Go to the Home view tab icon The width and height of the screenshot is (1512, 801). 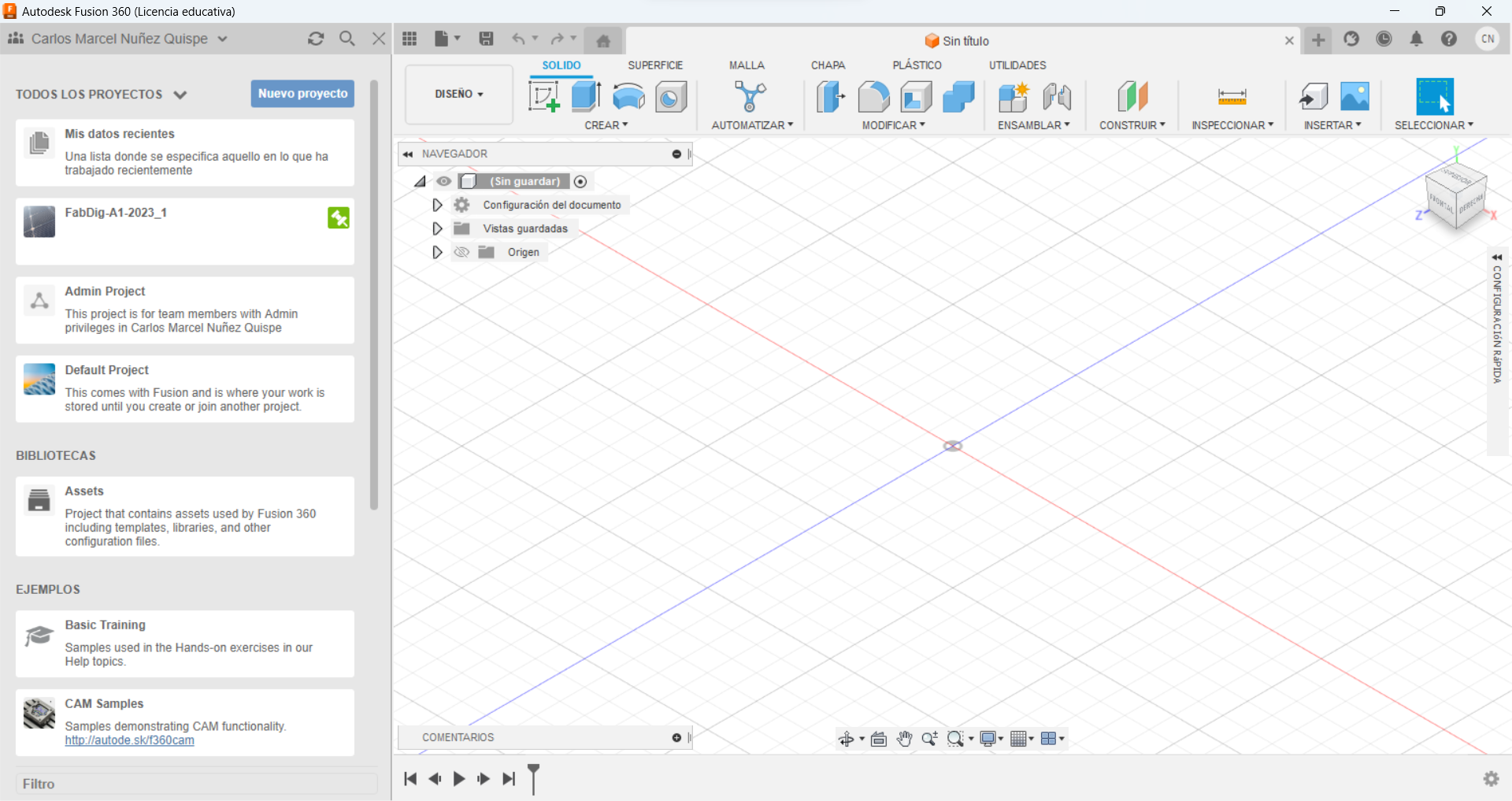pyautogui.click(x=603, y=40)
